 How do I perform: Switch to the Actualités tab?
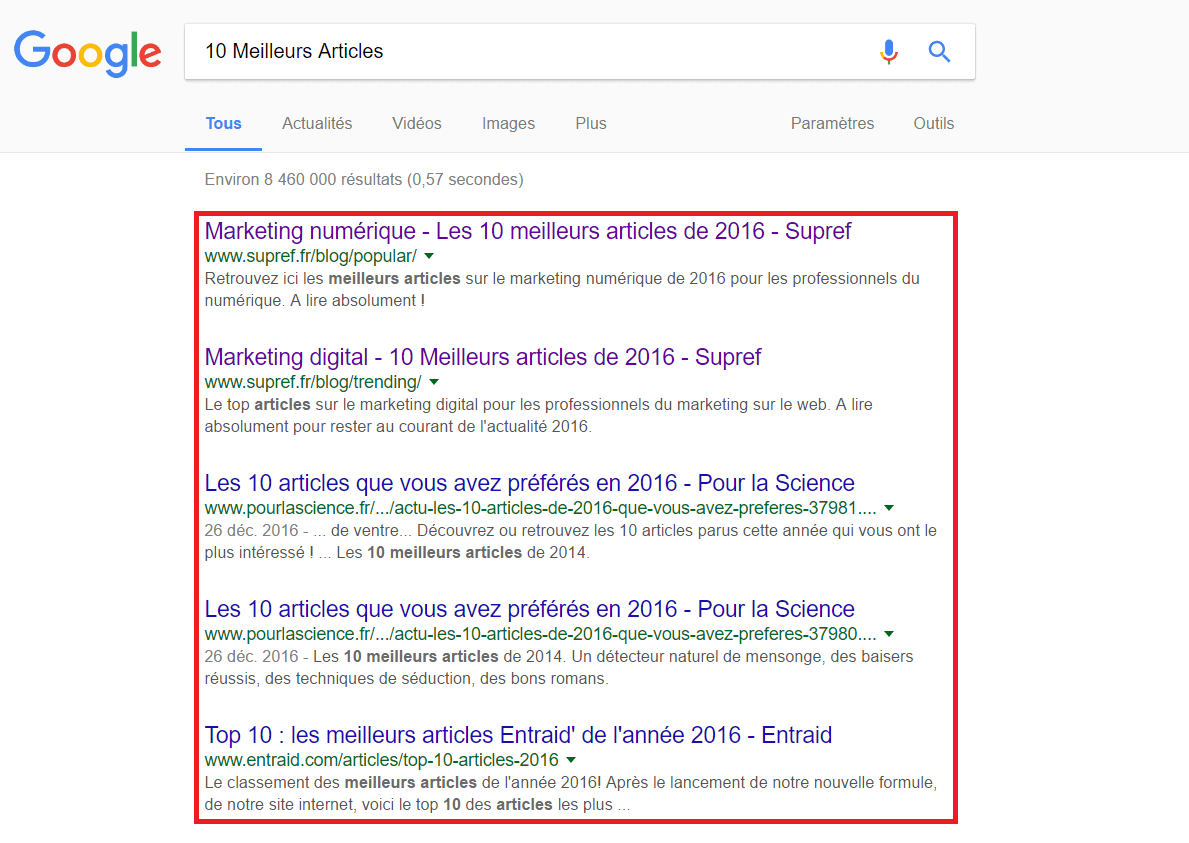point(317,124)
